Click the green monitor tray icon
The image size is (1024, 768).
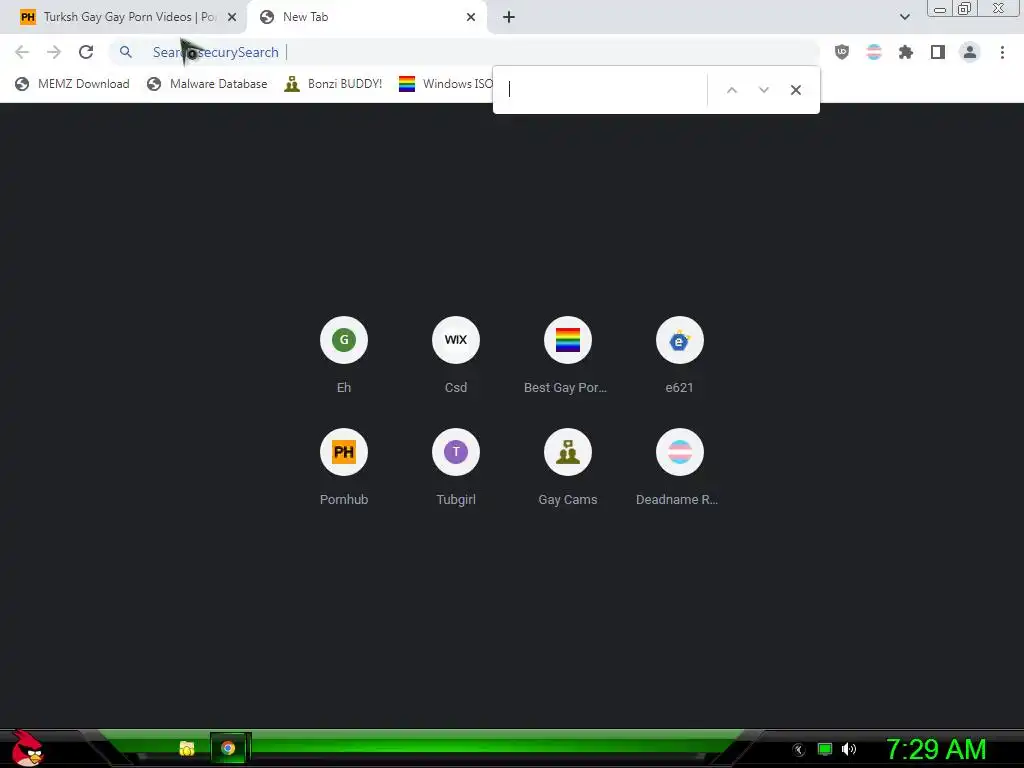825,749
